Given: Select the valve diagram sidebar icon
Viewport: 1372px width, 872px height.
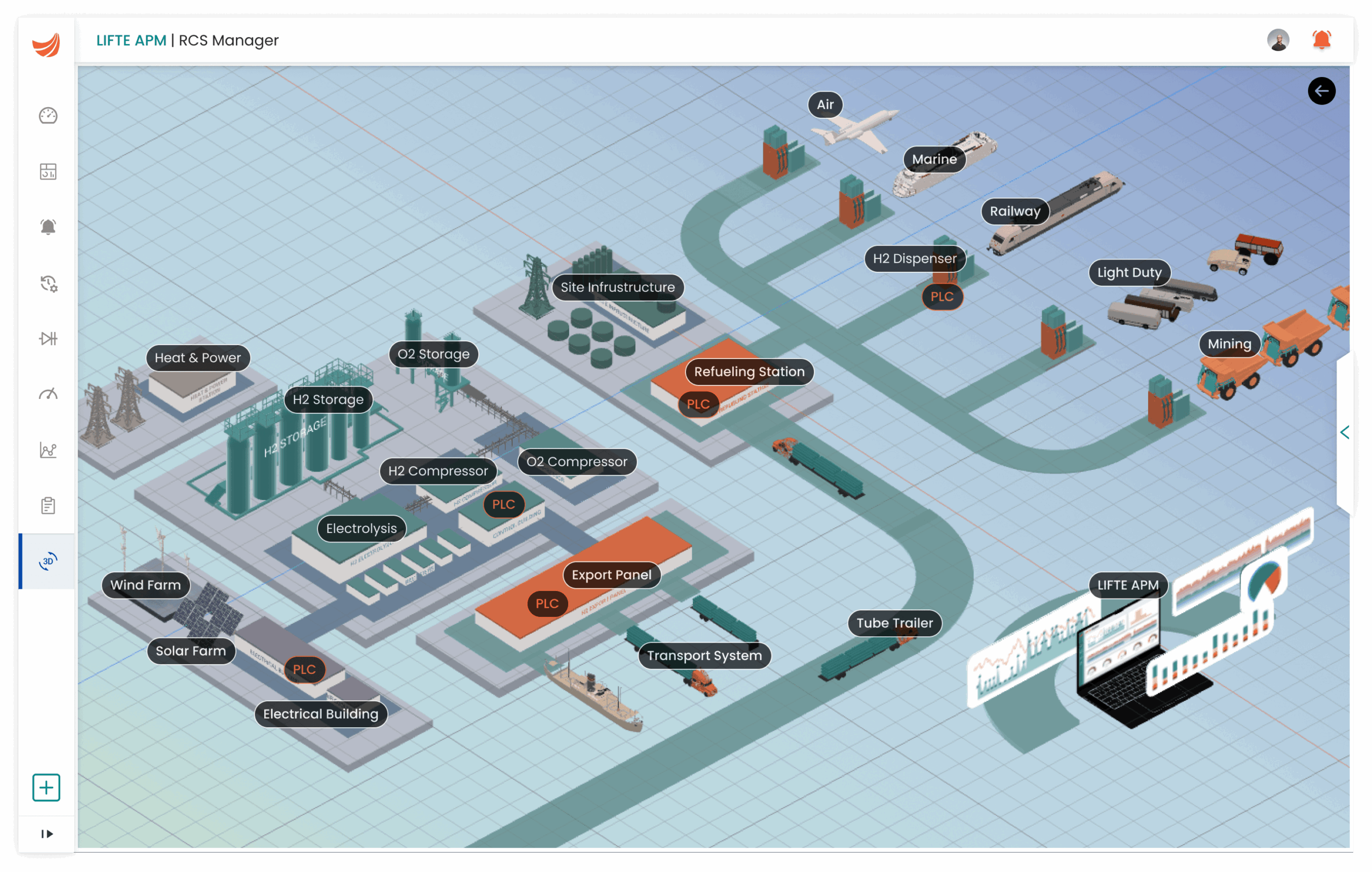Looking at the screenshot, I should click(x=48, y=339).
